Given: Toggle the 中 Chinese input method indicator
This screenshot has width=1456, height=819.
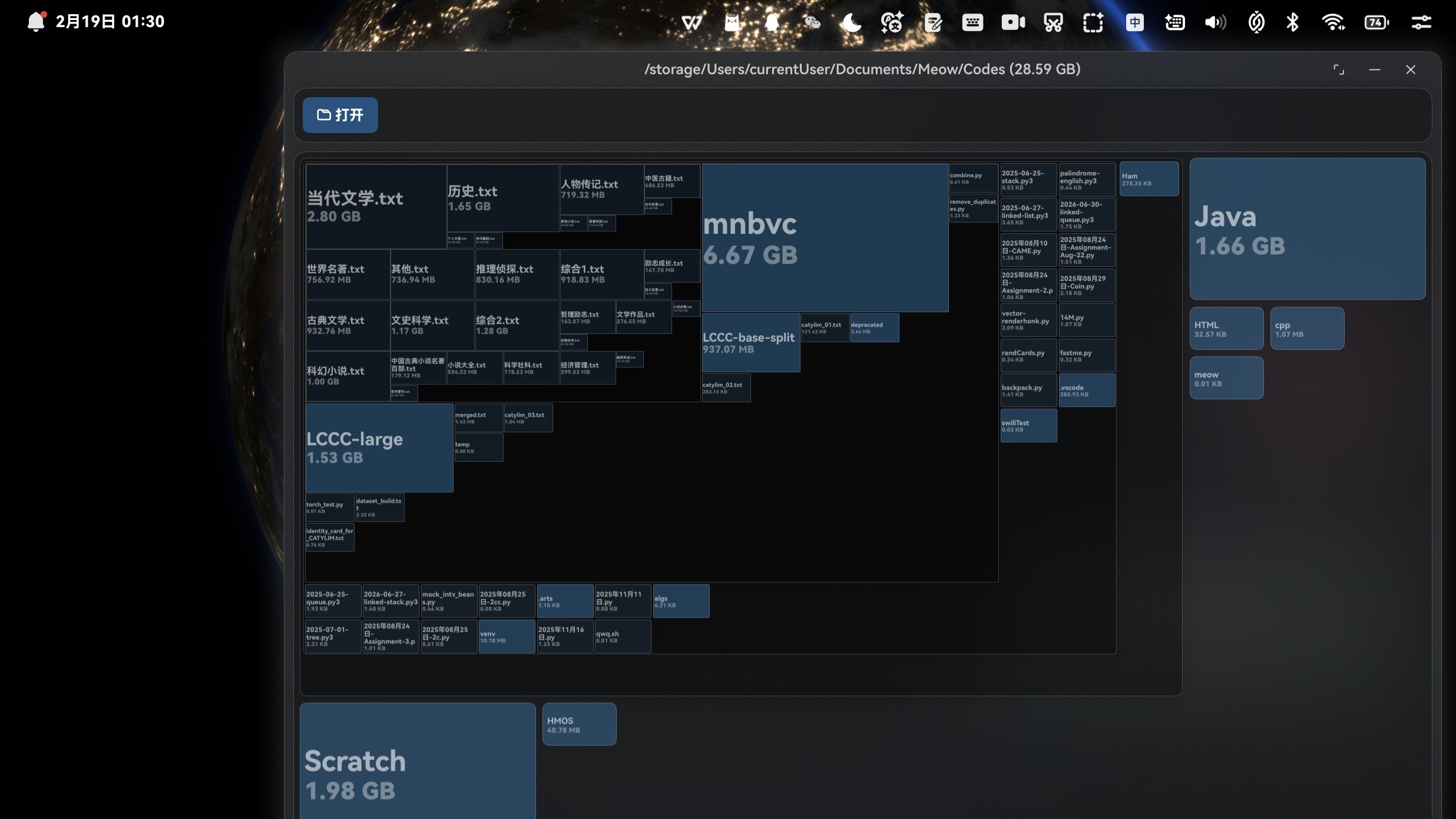Looking at the screenshot, I should point(1134,22).
